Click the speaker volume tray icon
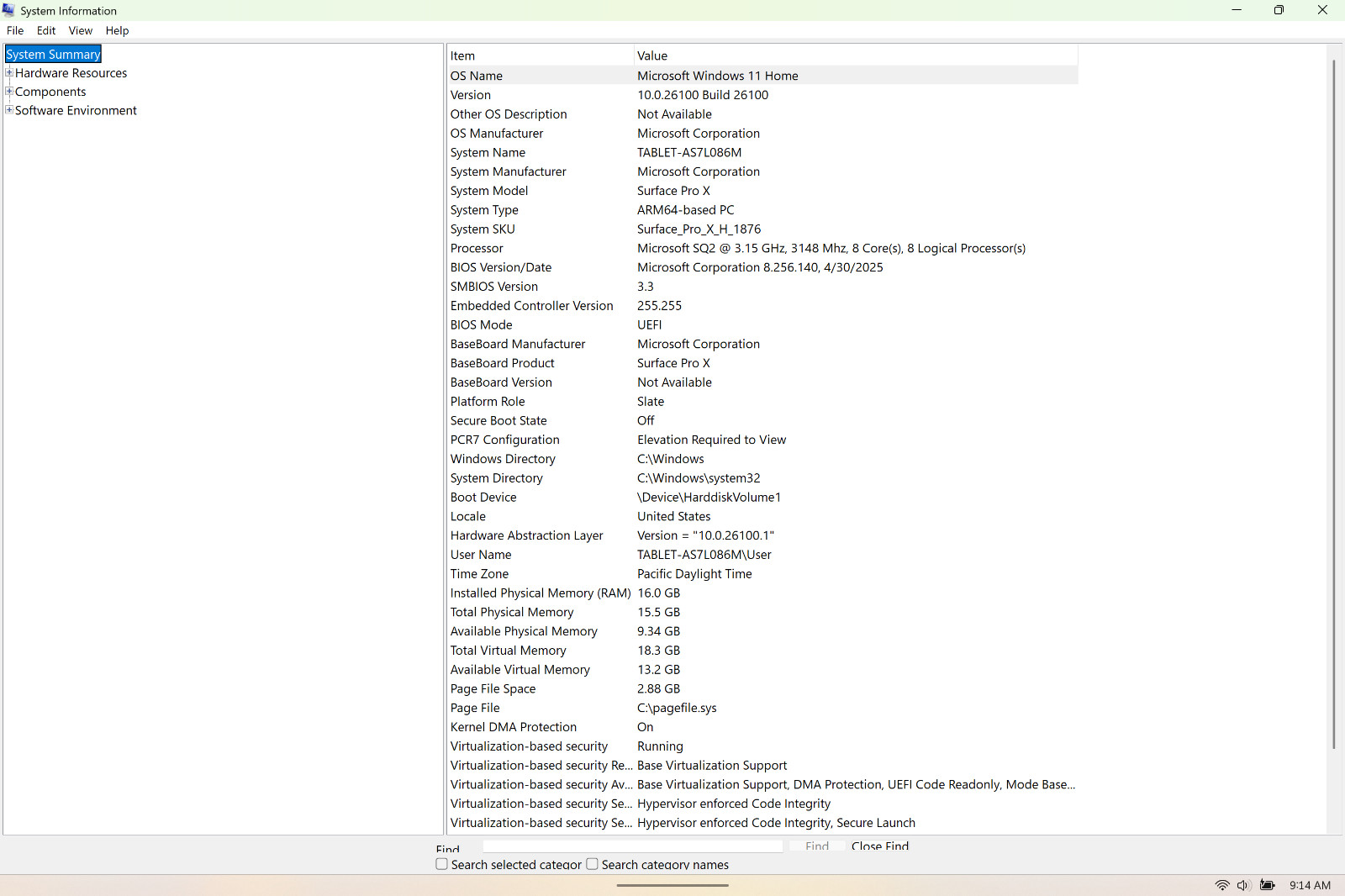The image size is (1345, 896). 1244,885
